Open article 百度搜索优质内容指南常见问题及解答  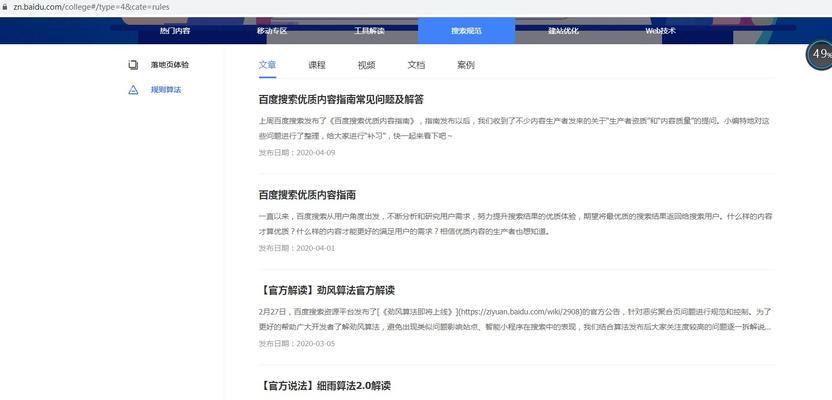[341, 99]
